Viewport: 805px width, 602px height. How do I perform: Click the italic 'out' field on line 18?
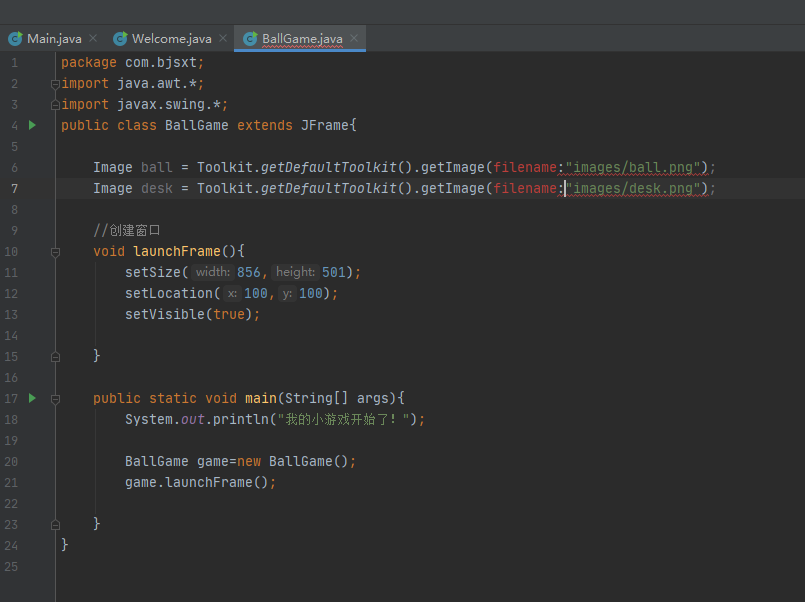[x=193, y=420]
